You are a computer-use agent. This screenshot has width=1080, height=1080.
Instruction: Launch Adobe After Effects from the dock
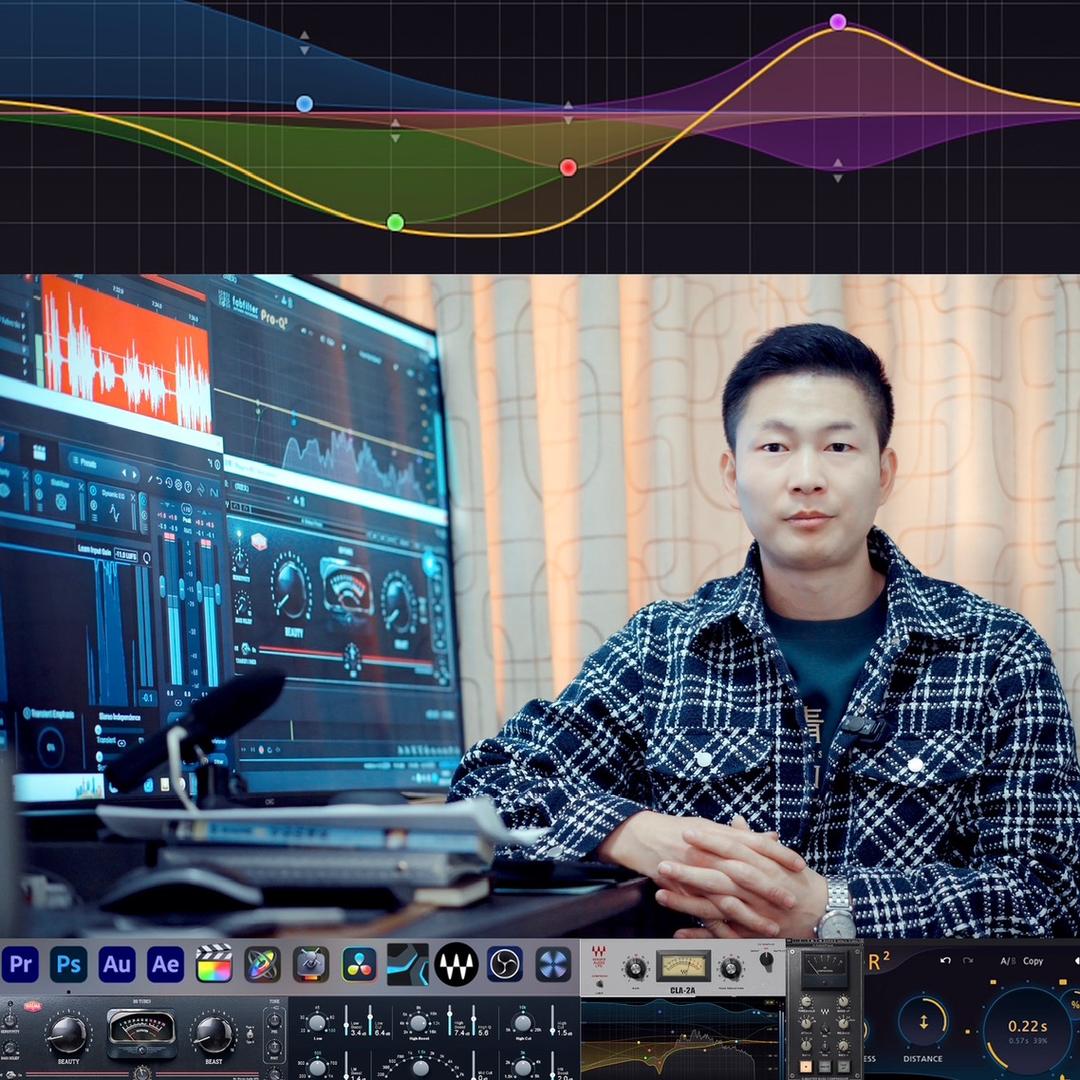tap(165, 964)
